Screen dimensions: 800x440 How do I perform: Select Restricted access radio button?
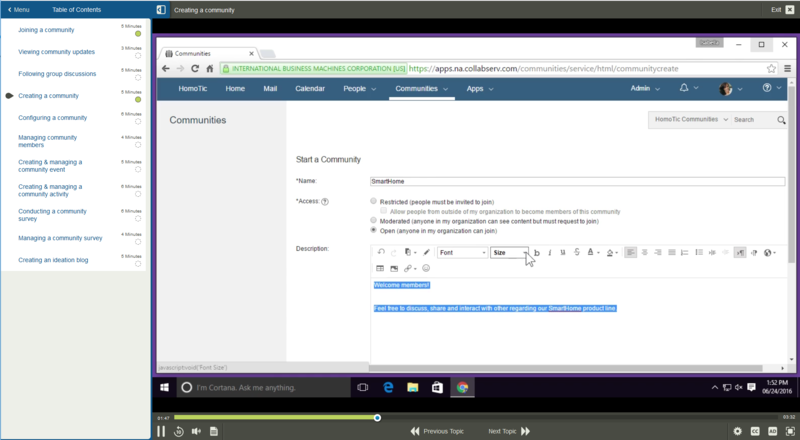373,201
